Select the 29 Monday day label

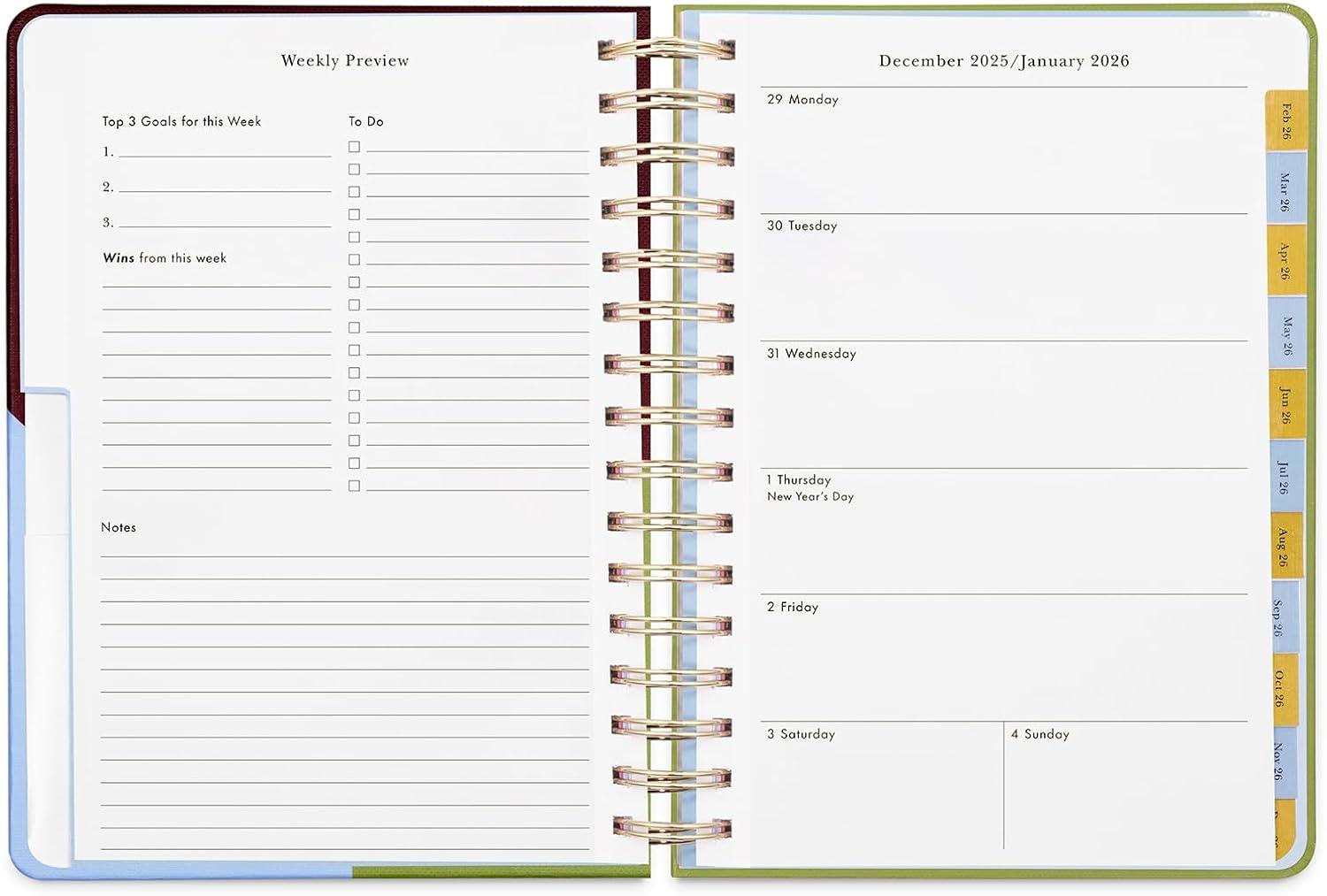802,100
